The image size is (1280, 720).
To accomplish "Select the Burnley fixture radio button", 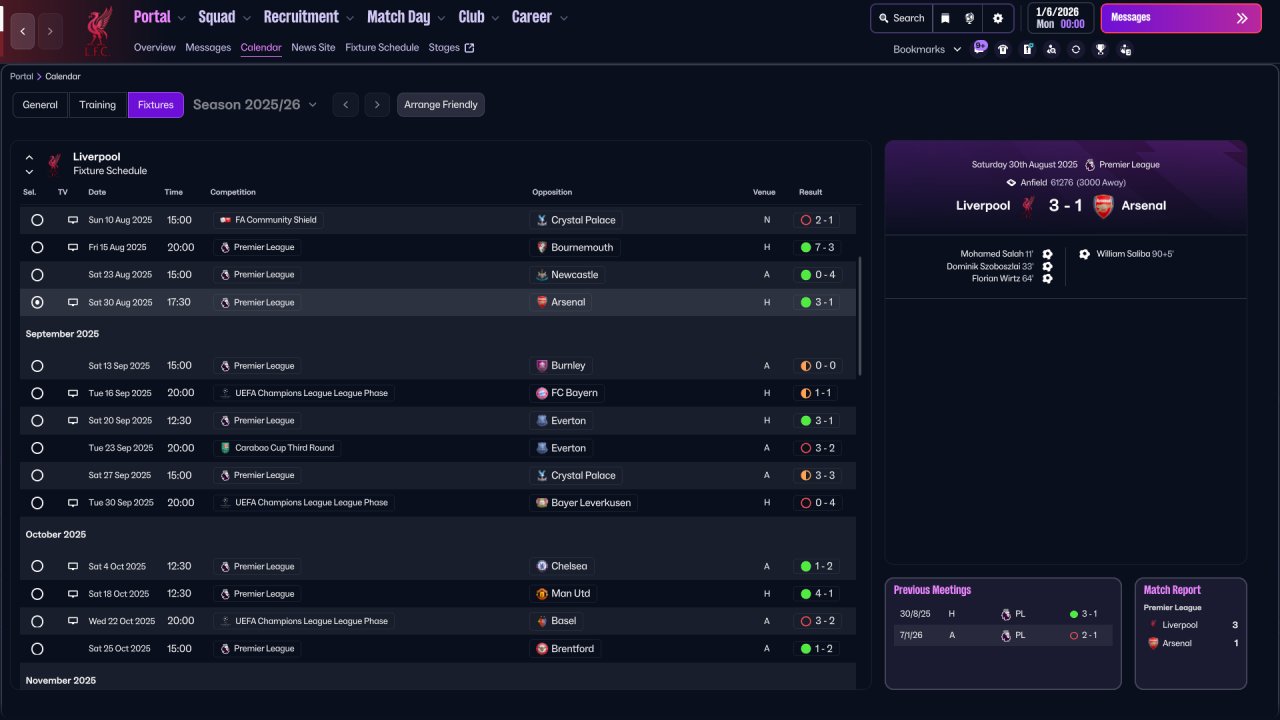I will (37, 366).
